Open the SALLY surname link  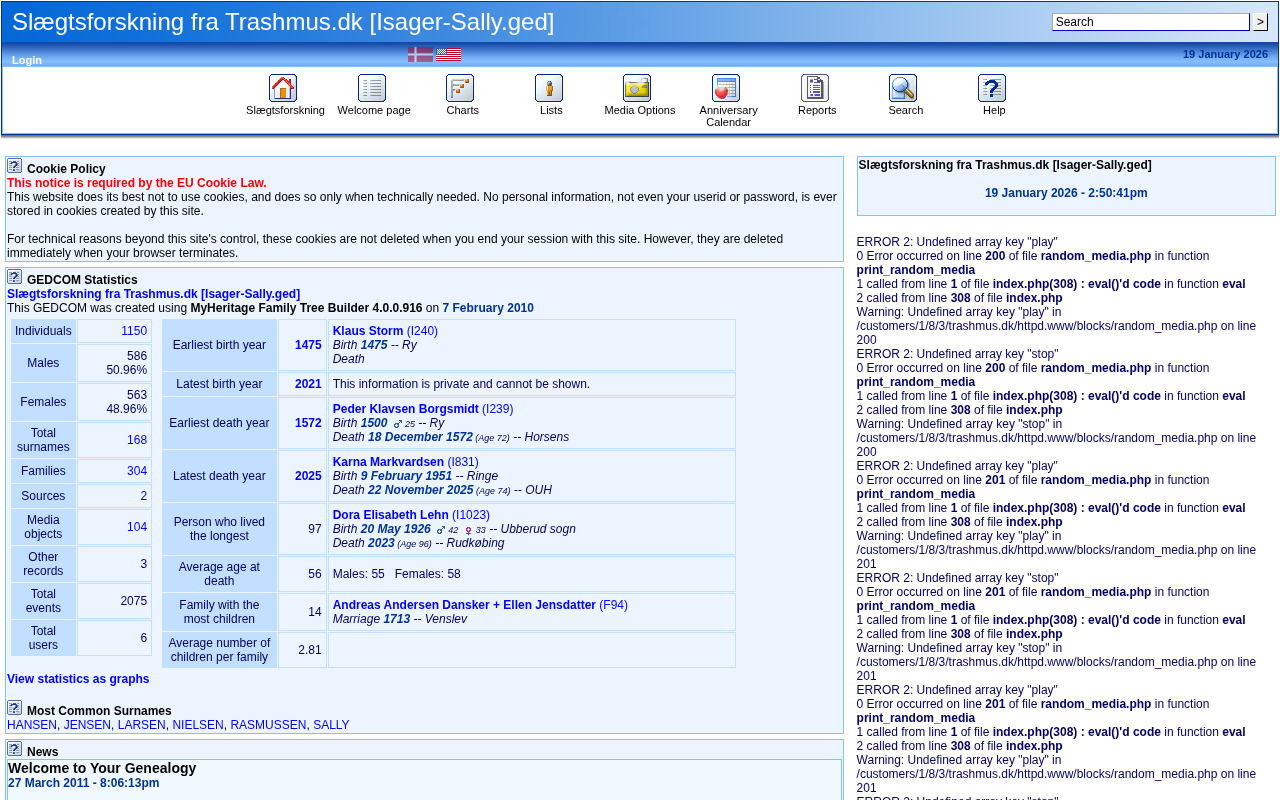(331, 725)
